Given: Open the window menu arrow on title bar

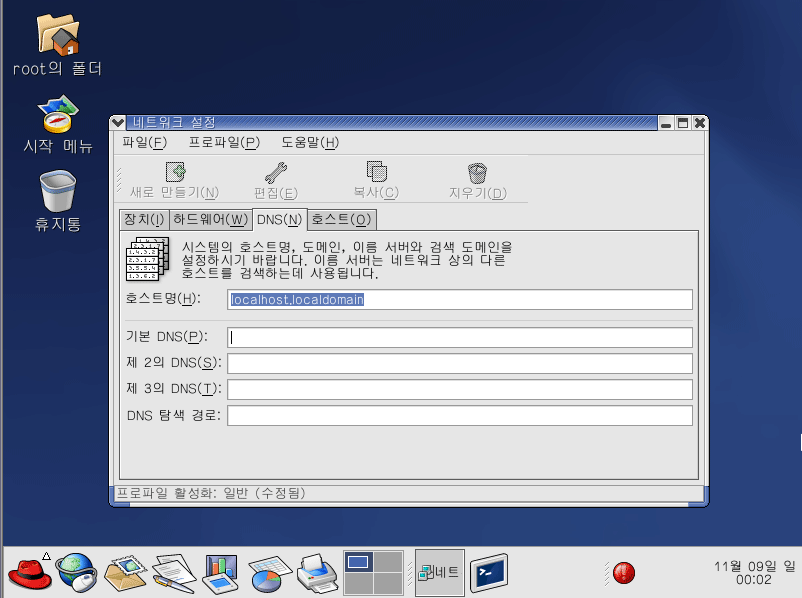Looking at the screenshot, I should click(118, 123).
